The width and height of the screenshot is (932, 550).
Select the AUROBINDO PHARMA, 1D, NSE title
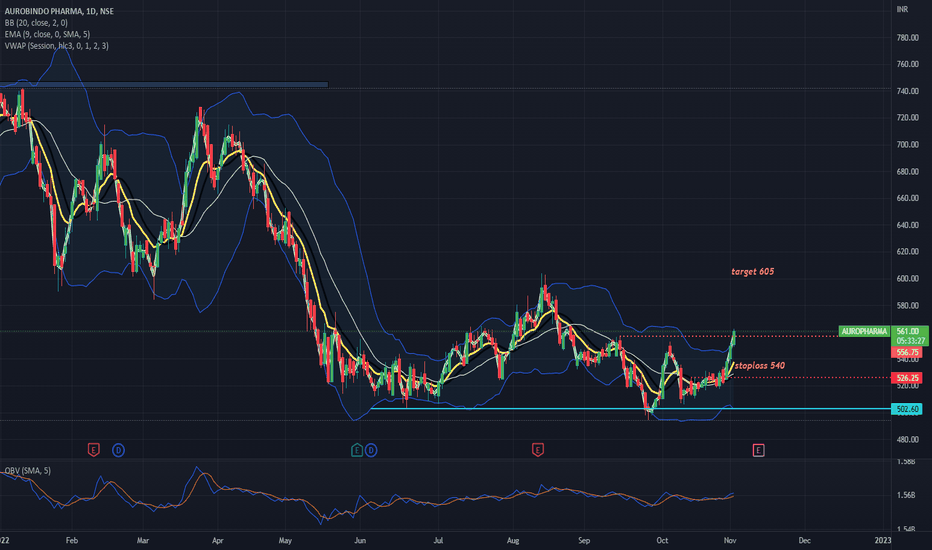point(59,11)
